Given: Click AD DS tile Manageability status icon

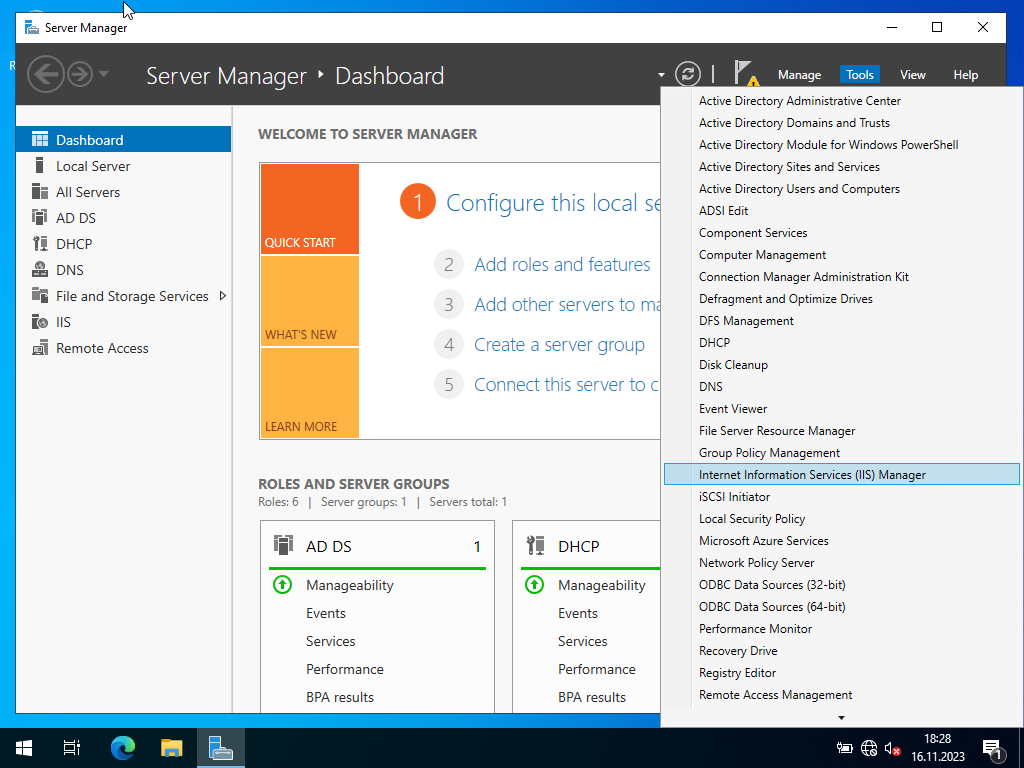Looking at the screenshot, I should point(282,584).
